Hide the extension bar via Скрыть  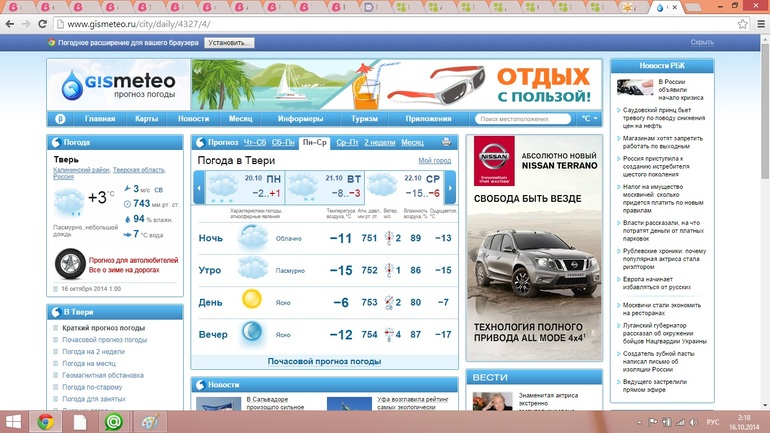(x=702, y=42)
